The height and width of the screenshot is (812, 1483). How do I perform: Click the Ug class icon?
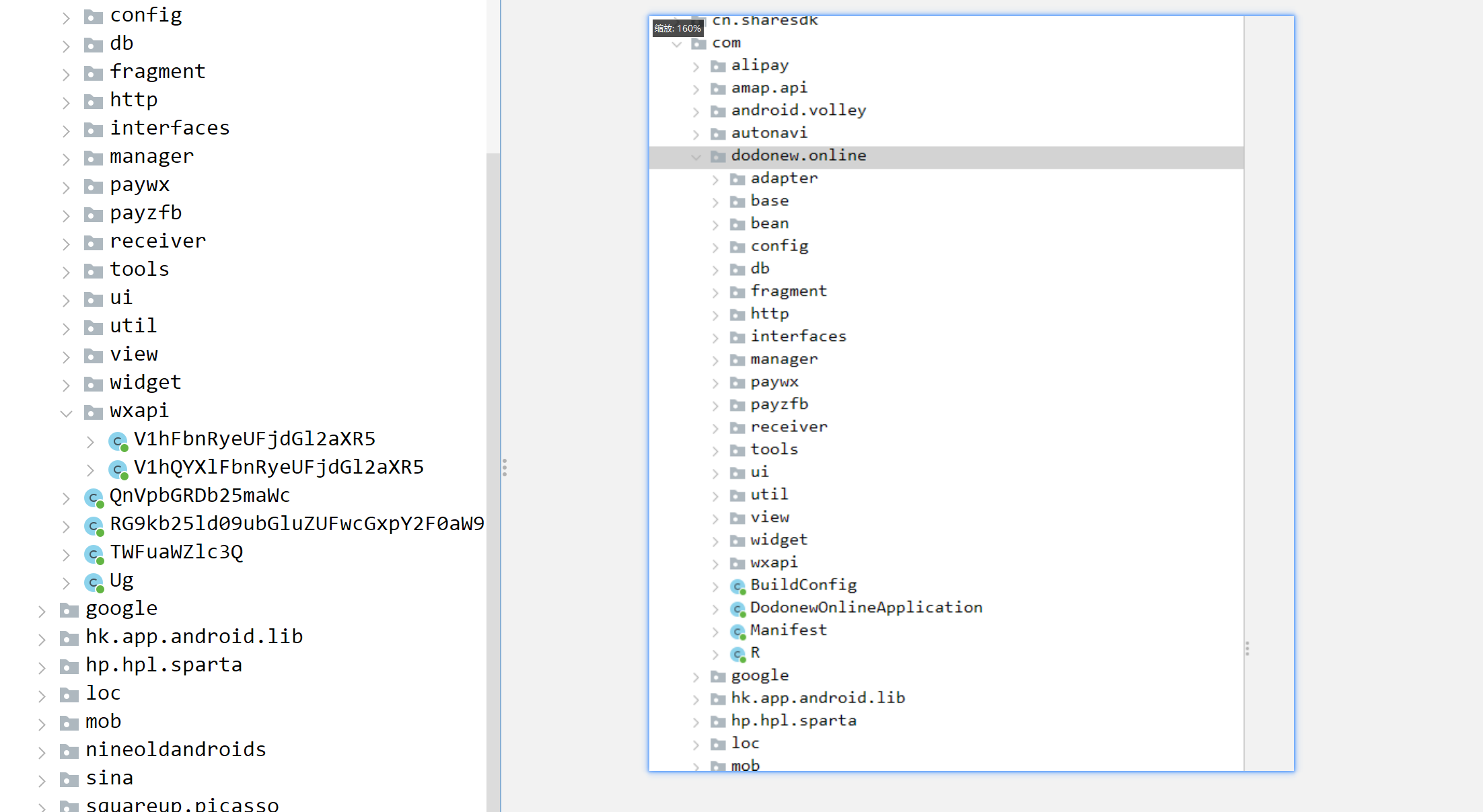pyautogui.click(x=94, y=582)
